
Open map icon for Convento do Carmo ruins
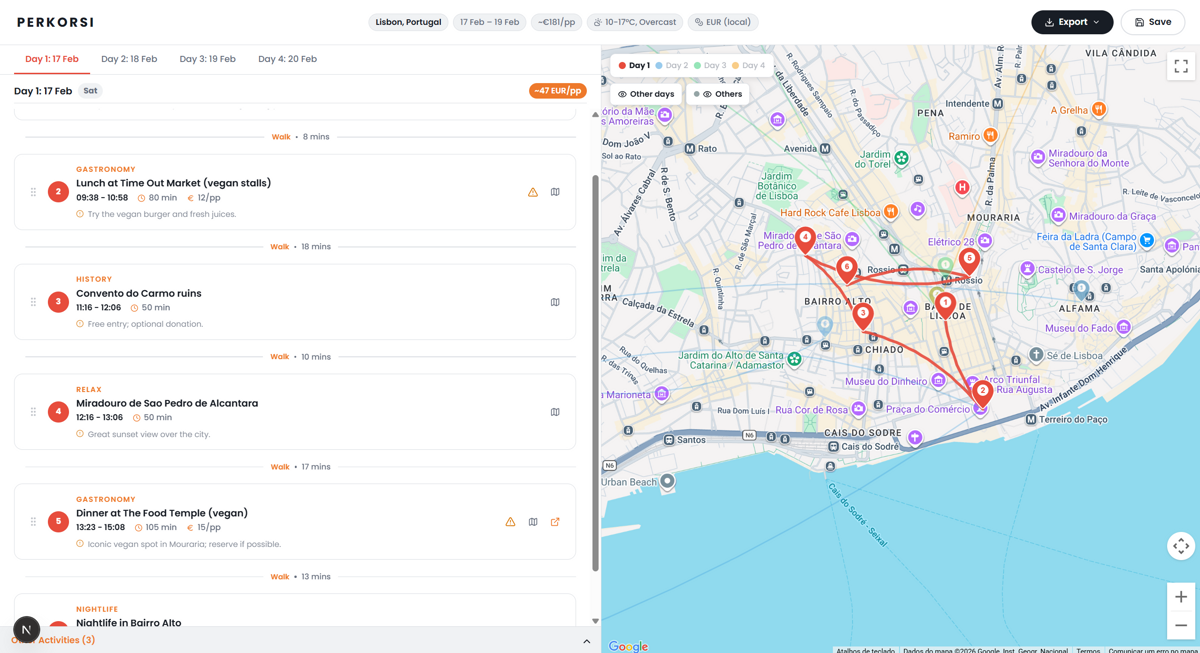[556, 301]
